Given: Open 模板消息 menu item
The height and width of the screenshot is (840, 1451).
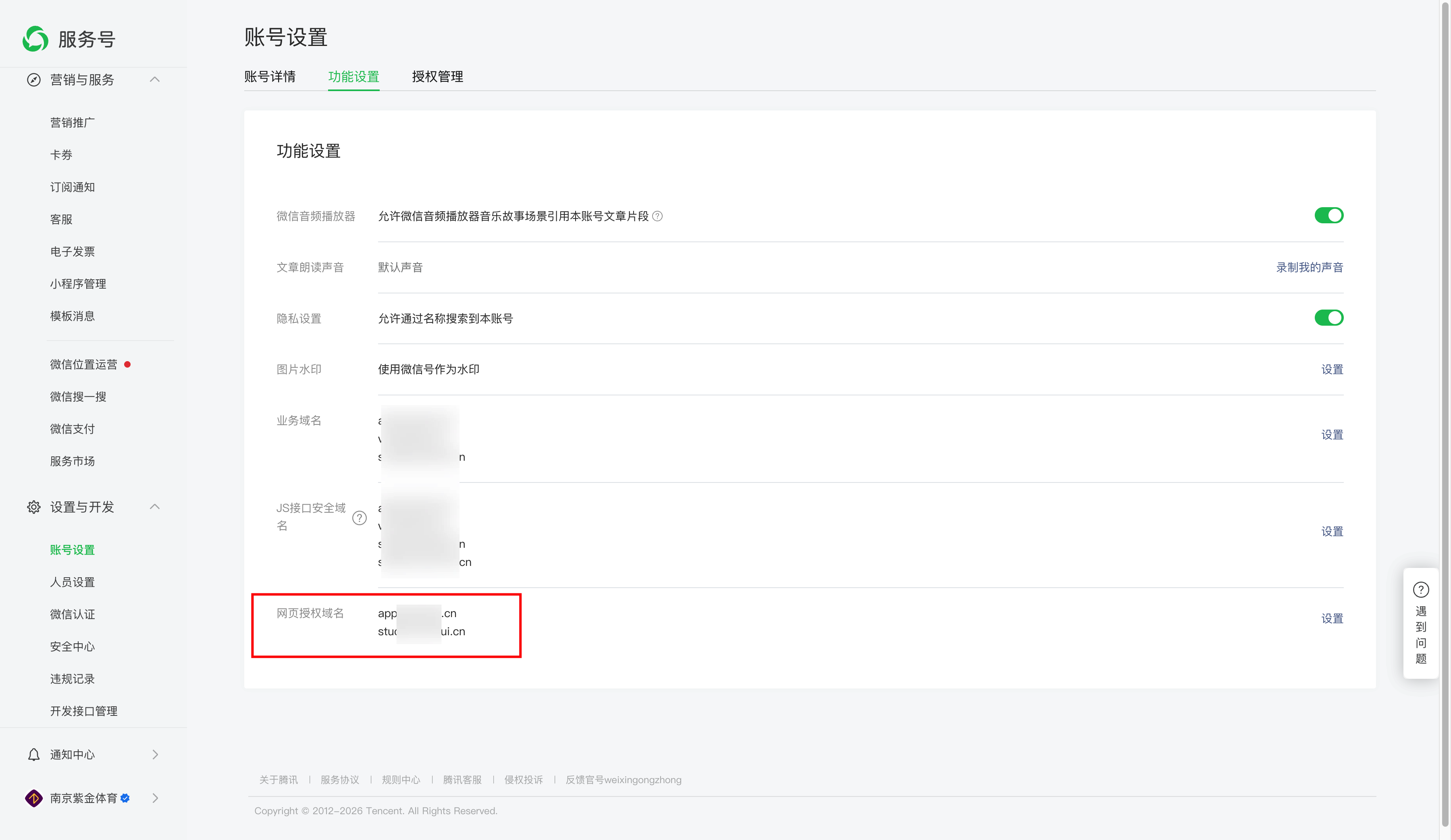Looking at the screenshot, I should [73, 316].
